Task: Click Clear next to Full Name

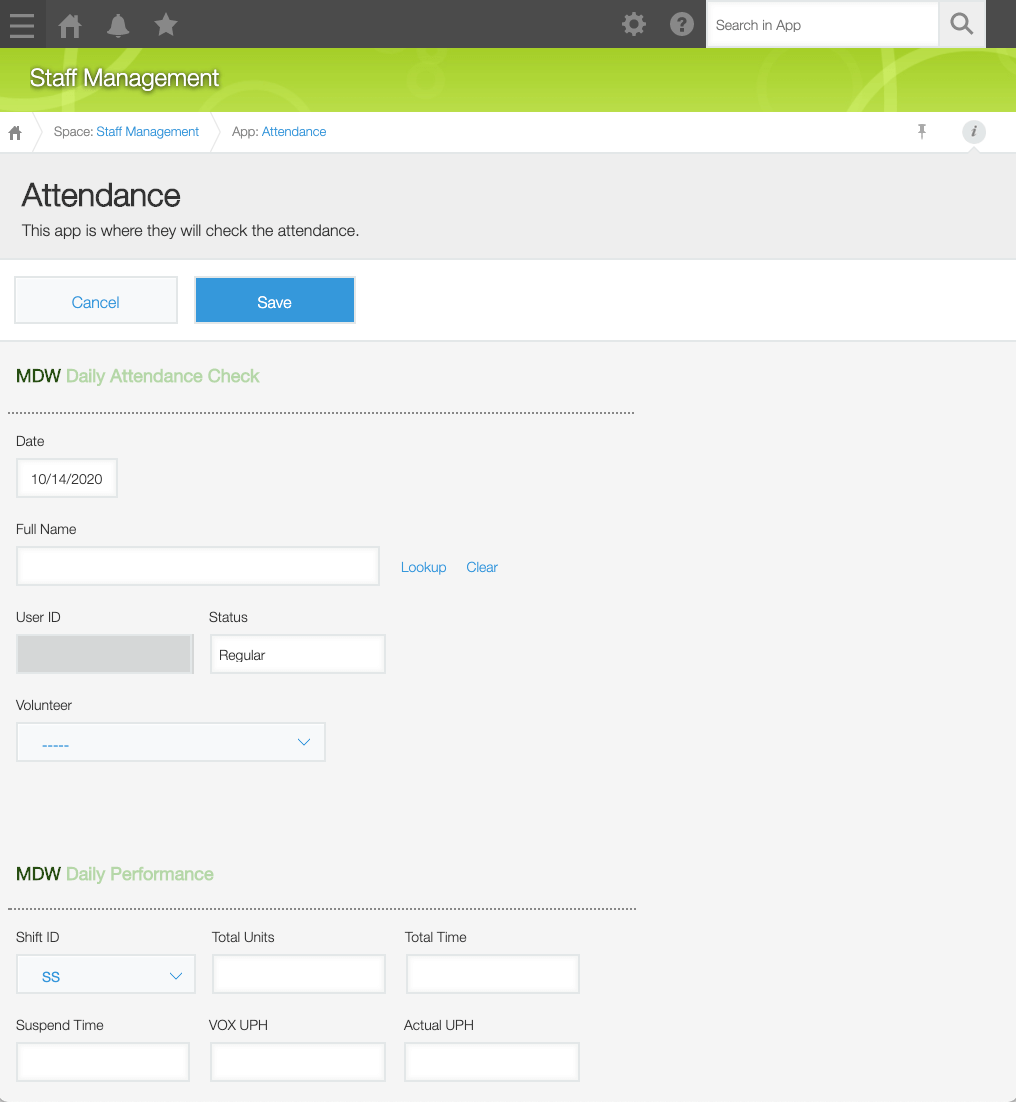Action: pyautogui.click(x=481, y=567)
